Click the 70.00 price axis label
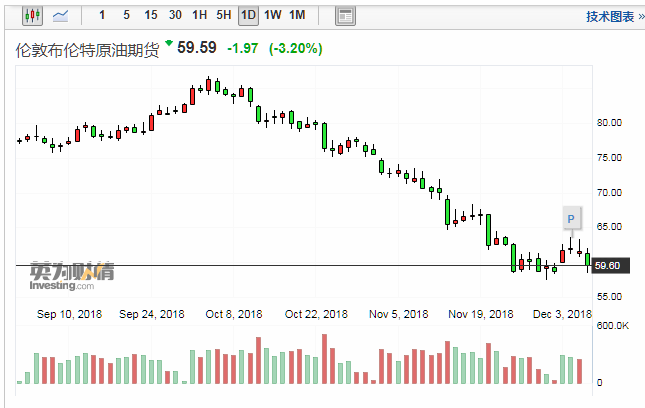The image size is (645, 408). 609,192
